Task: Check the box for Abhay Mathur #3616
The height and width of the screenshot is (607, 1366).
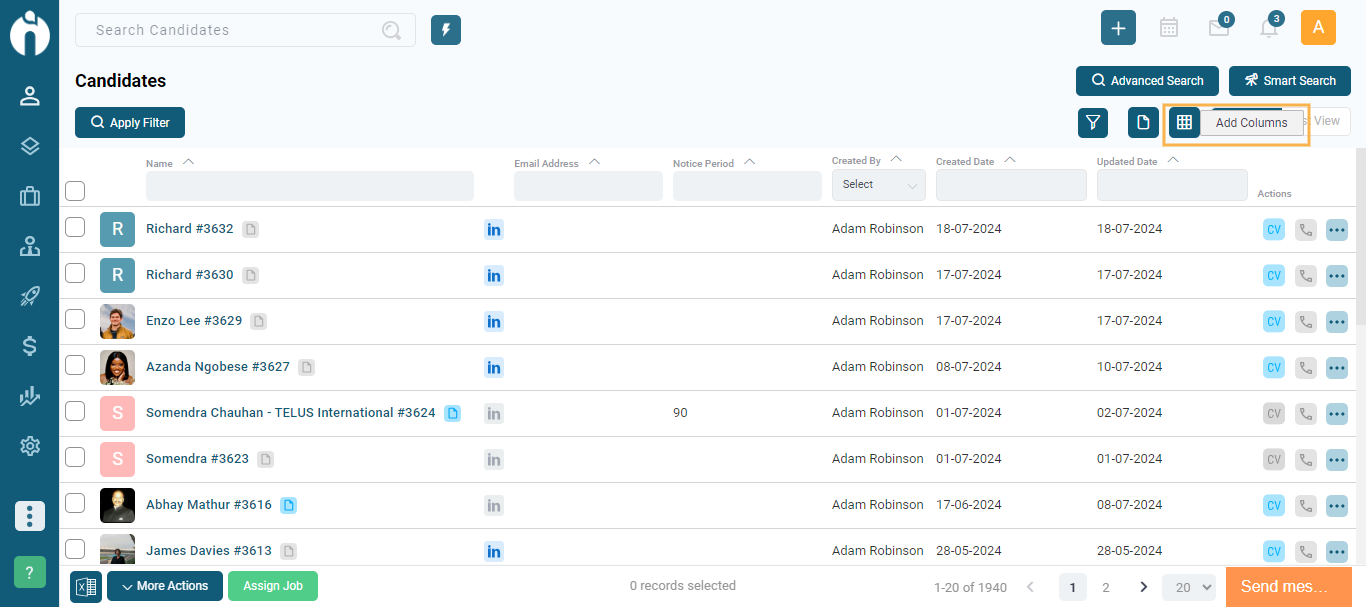Action: pos(75,503)
